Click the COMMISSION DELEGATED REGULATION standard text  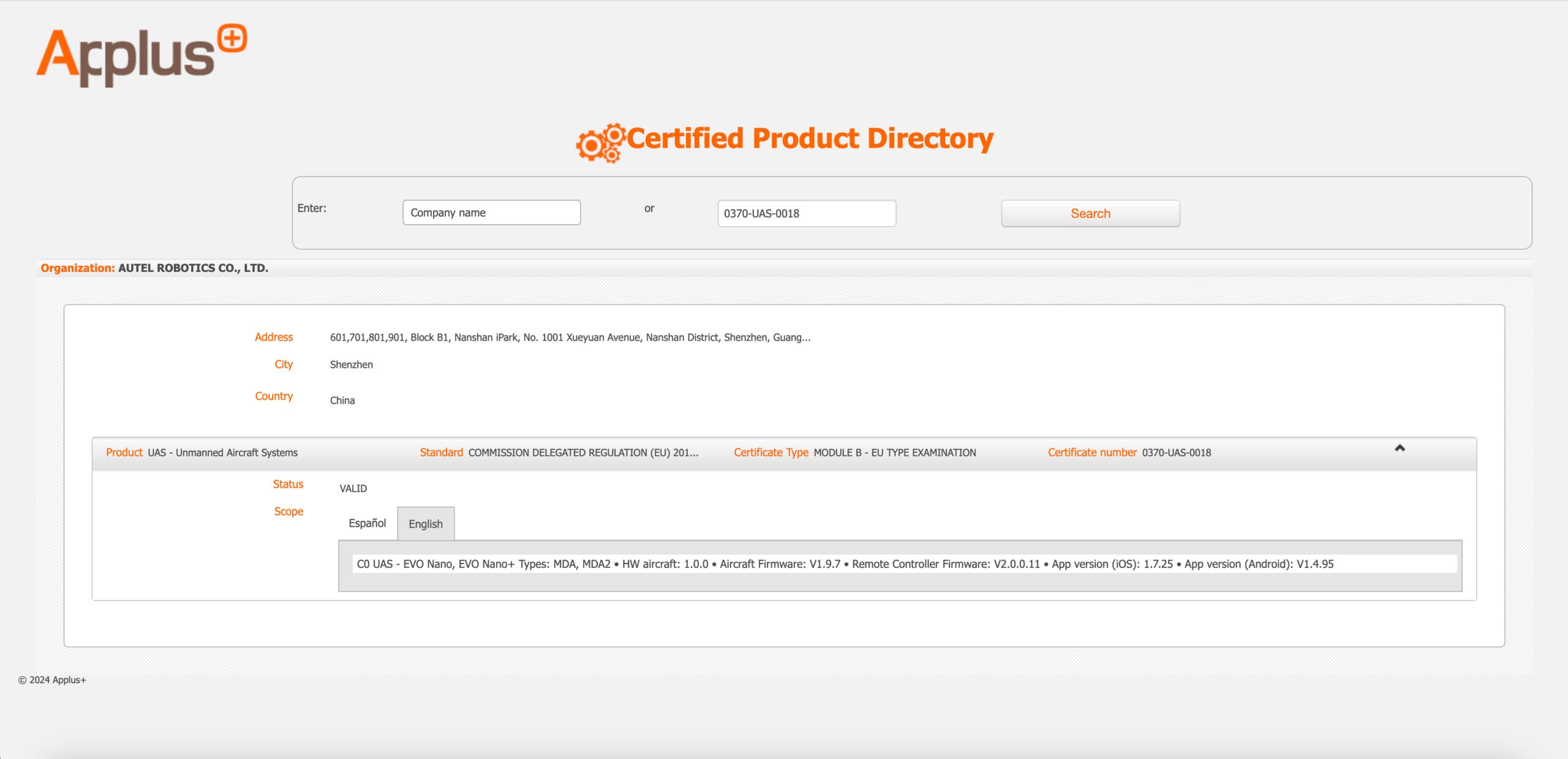pyautogui.click(x=583, y=453)
